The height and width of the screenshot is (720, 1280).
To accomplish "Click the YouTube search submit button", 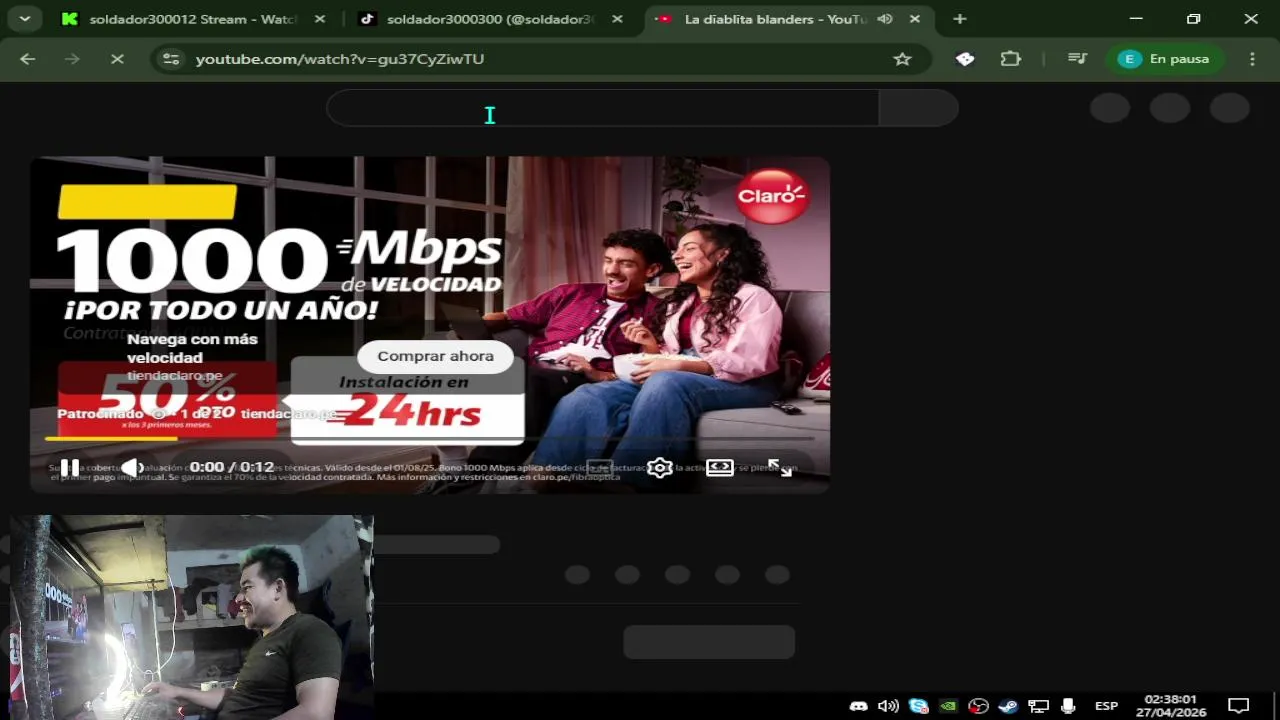I will pyautogui.click(x=918, y=108).
